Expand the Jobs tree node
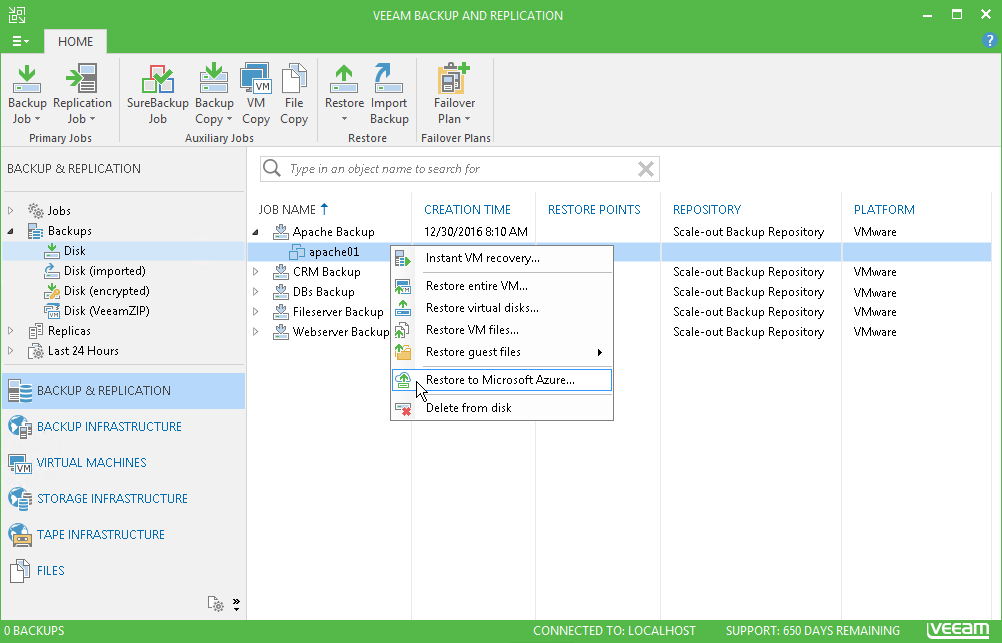Image resolution: width=1002 pixels, height=643 pixels. click(10, 210)
